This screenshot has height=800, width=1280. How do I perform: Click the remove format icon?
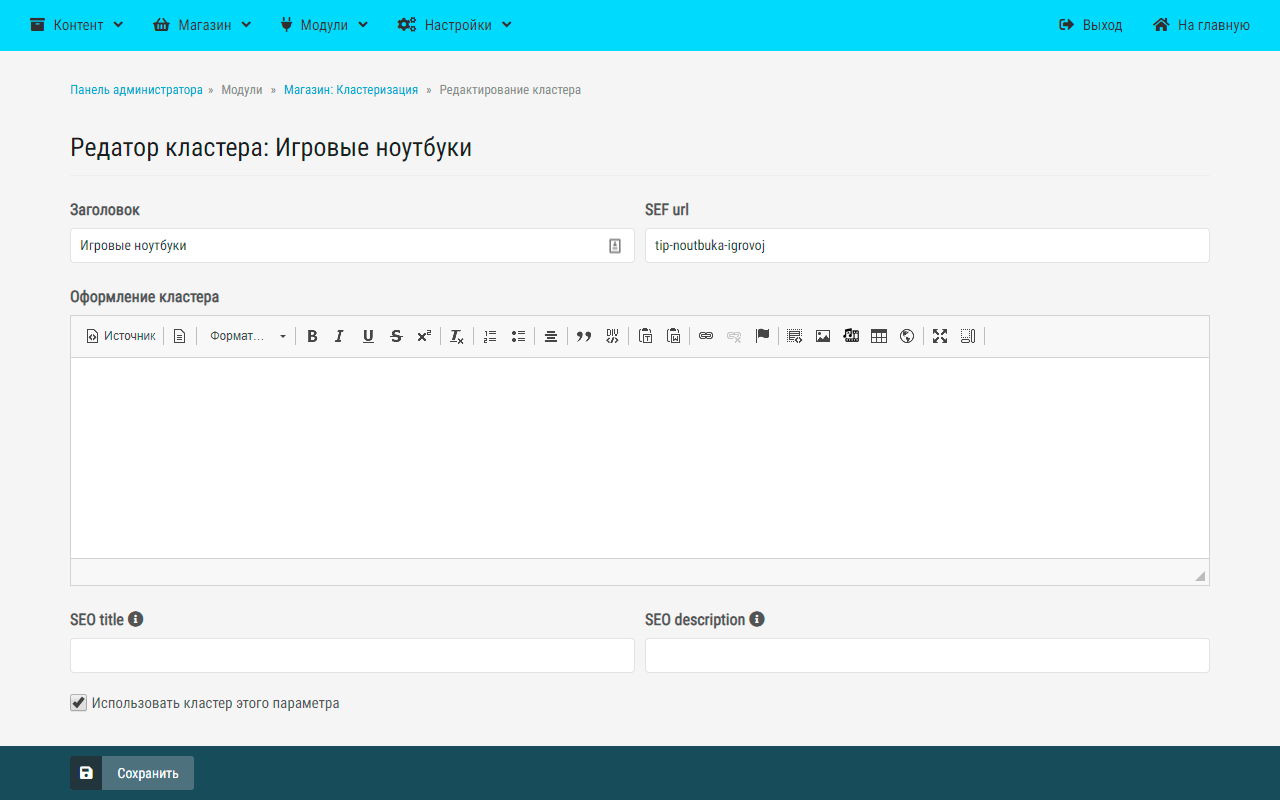tap(457, 336)
